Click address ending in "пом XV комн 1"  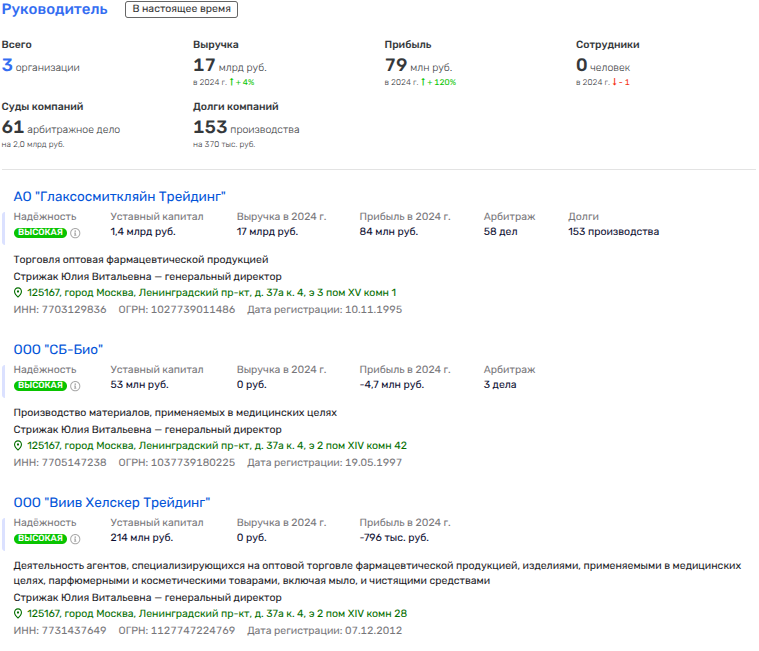pos(212,293)
